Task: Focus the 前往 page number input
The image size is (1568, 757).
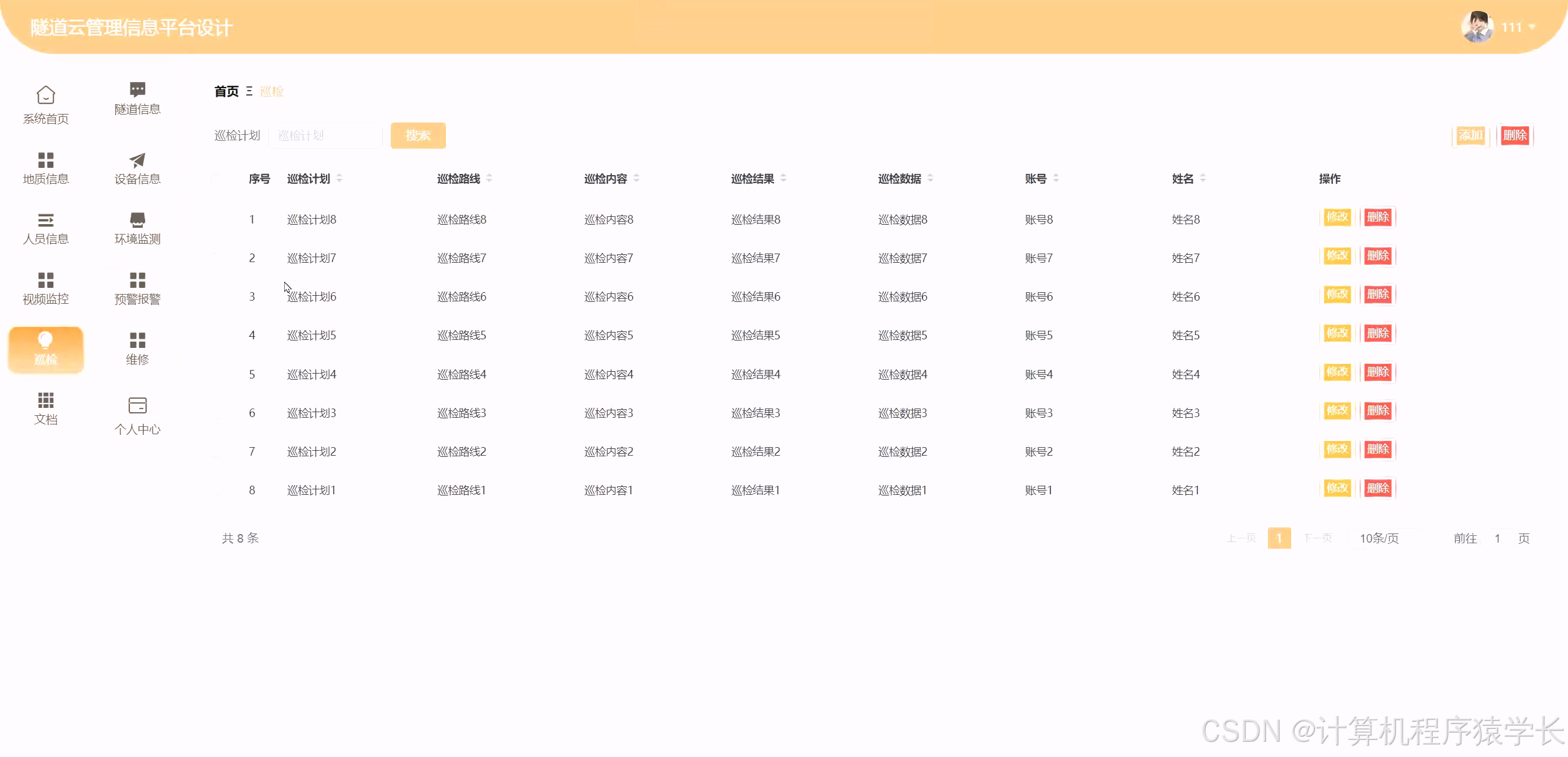Action: 1498,538
